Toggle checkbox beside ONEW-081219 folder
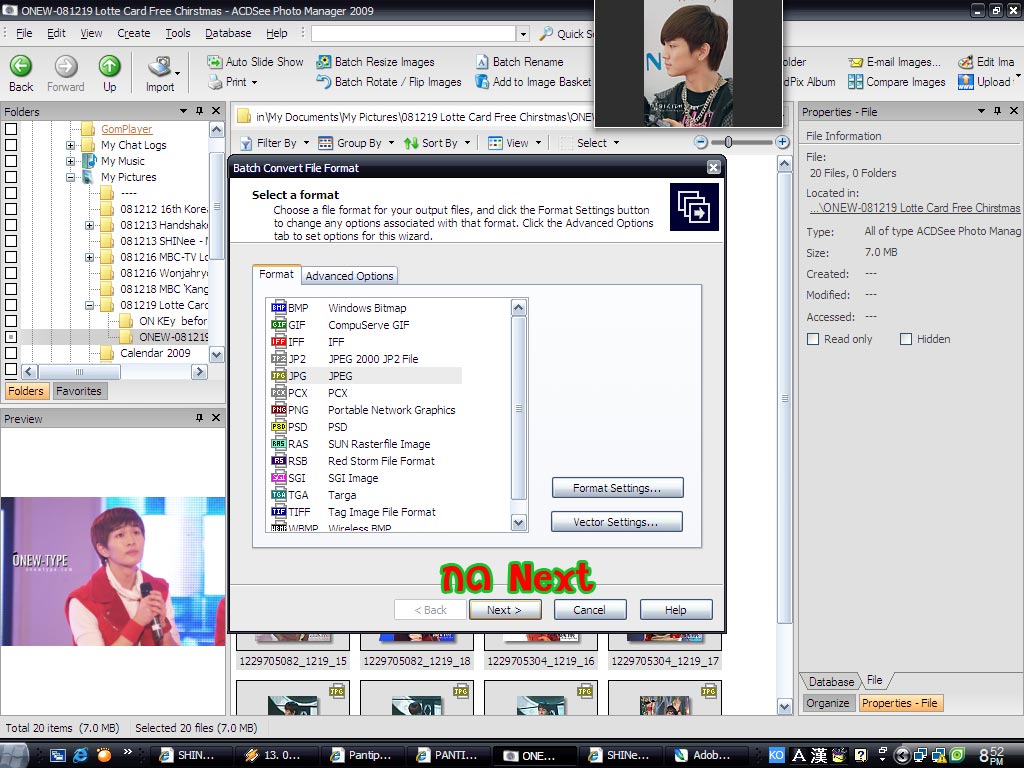Image resolution: width=1024 pixels, height=768 pixels. [x=11, y=337]
